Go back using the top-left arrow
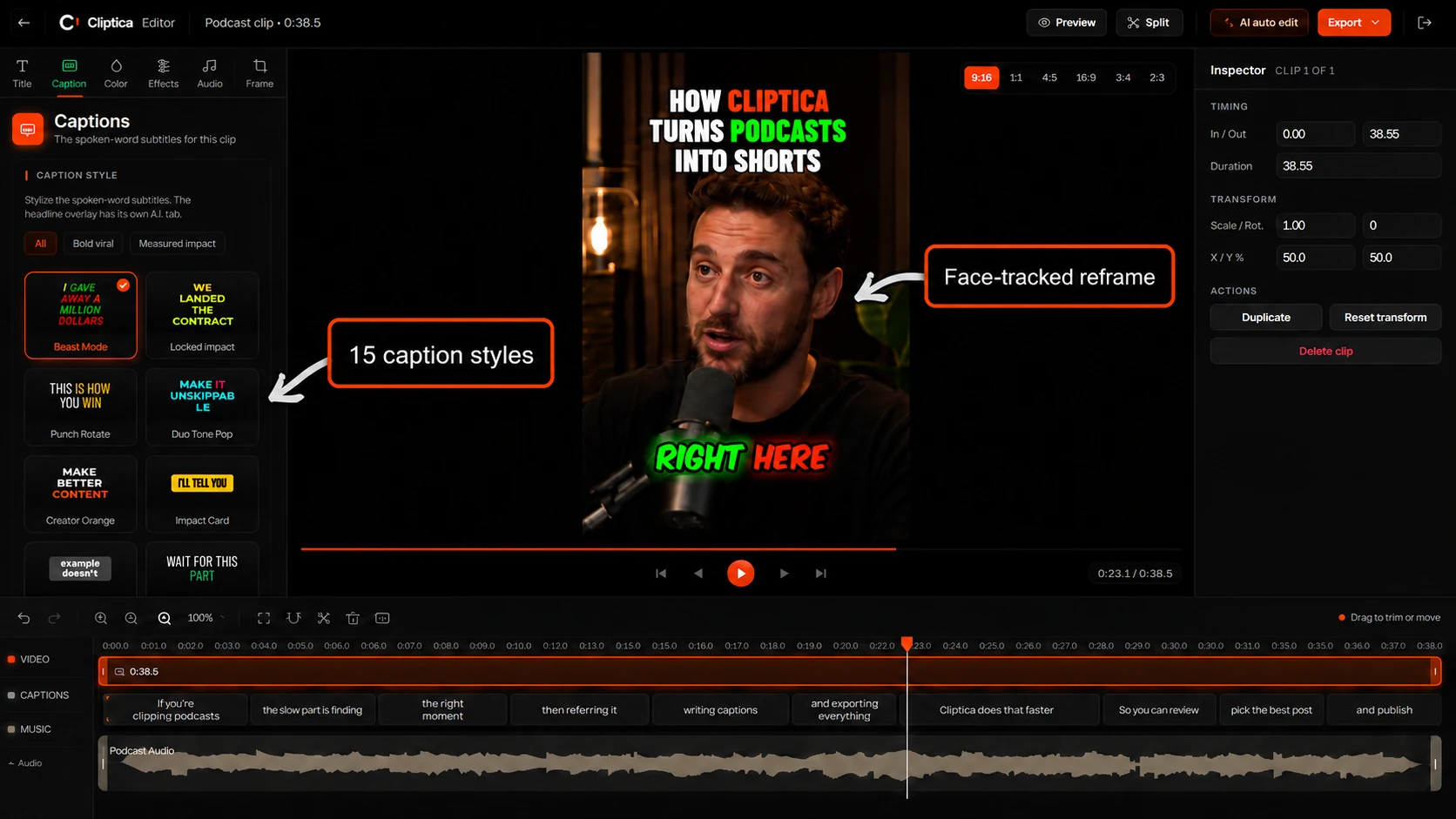This screenshot has height=819, width=1456. click(24, 23)
